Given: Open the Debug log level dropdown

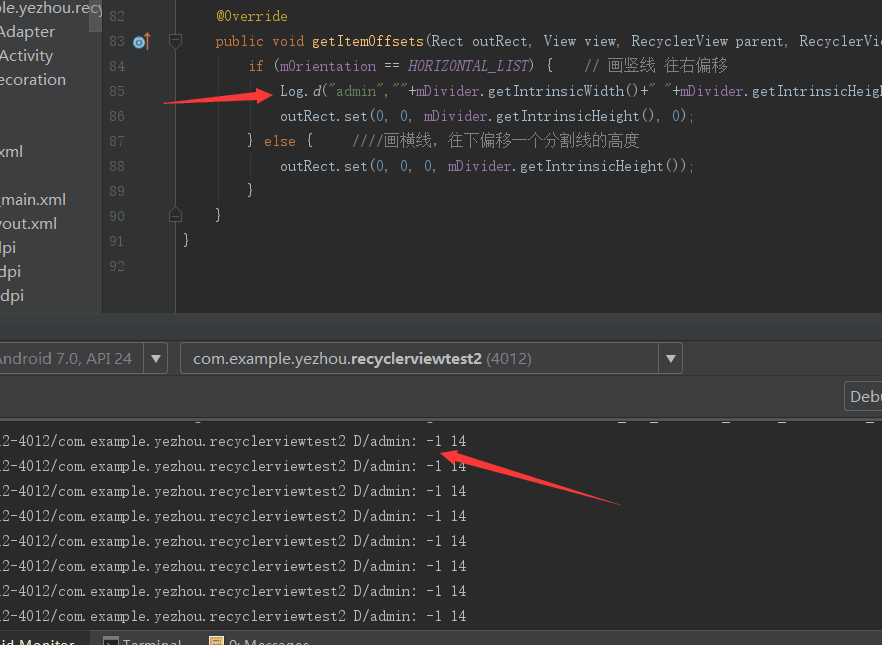Looking at the screenshot, I should tap(863, 396).
